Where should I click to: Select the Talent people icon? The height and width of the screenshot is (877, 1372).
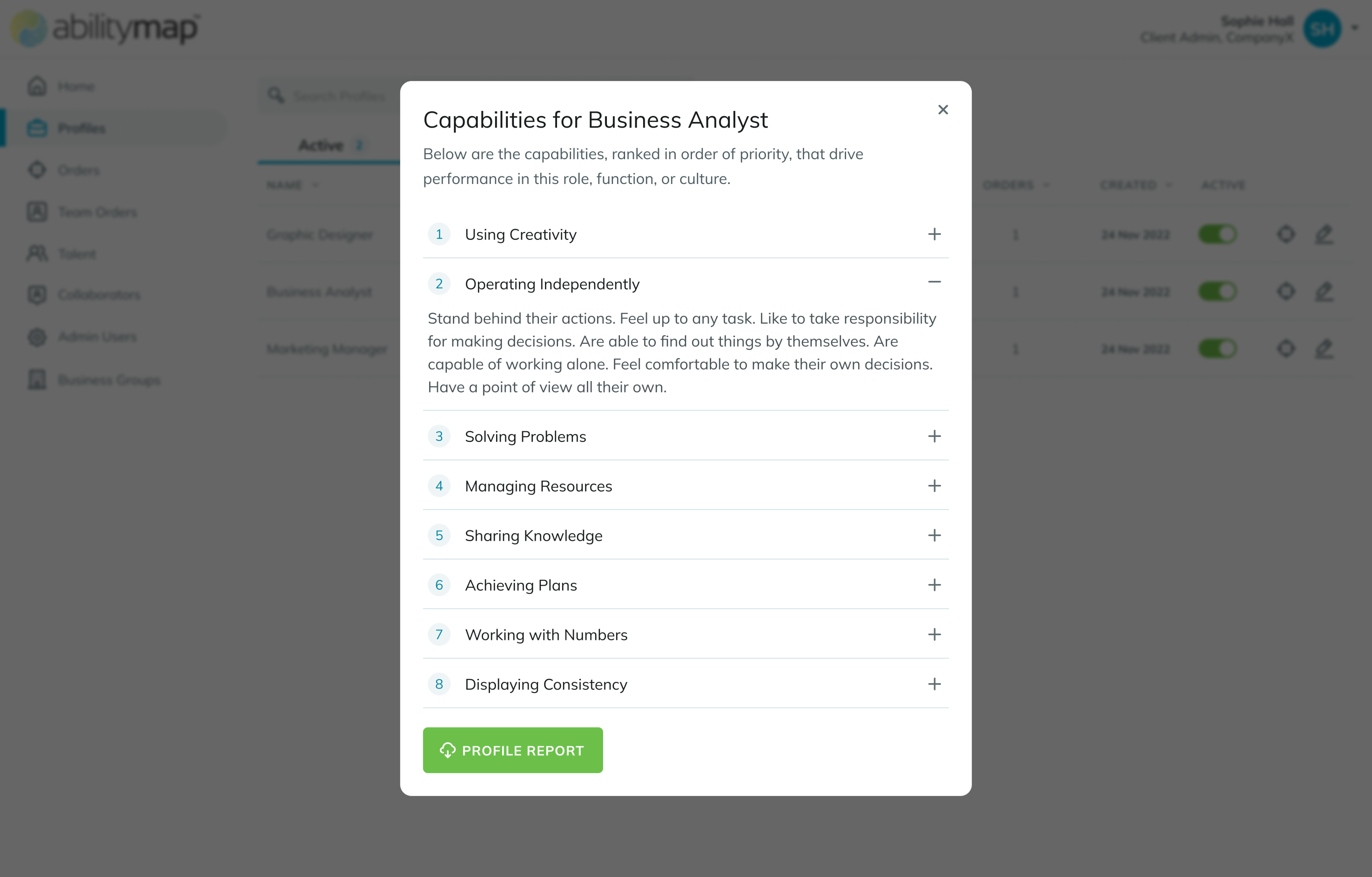pyautogui.click(x=38, y=254)
